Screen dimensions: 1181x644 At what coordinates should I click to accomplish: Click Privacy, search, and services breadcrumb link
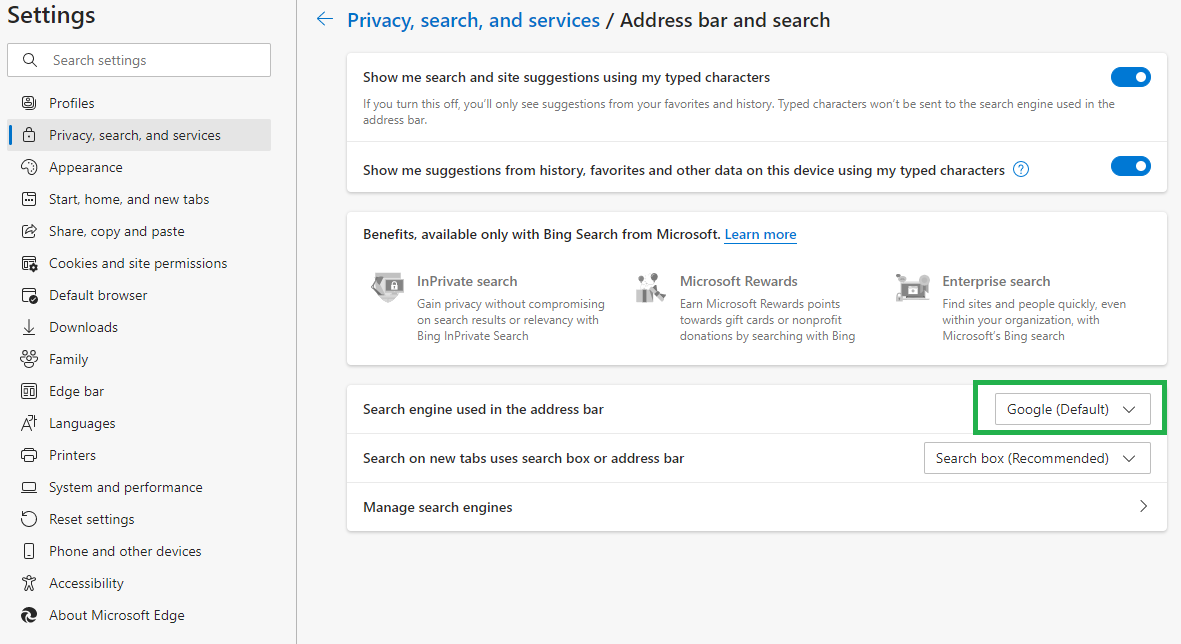(x=473, y=20)
